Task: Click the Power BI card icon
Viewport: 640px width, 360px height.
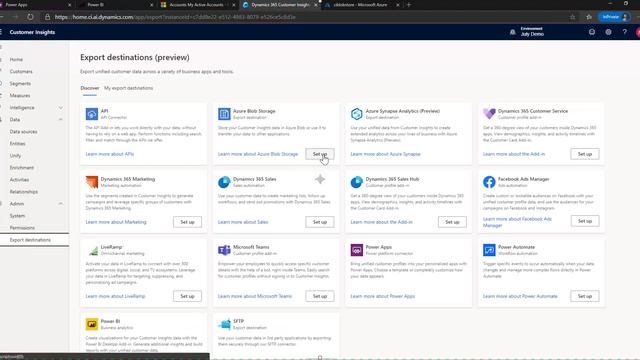Action: [92, 324]
